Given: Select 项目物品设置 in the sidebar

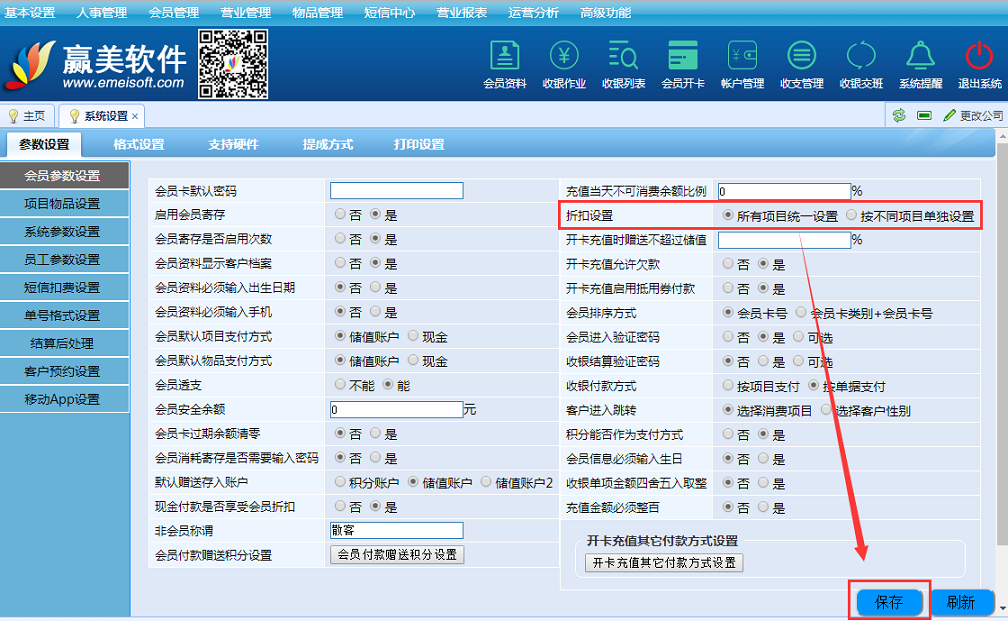Looking at the screenshot, I should tap(62, 204).
